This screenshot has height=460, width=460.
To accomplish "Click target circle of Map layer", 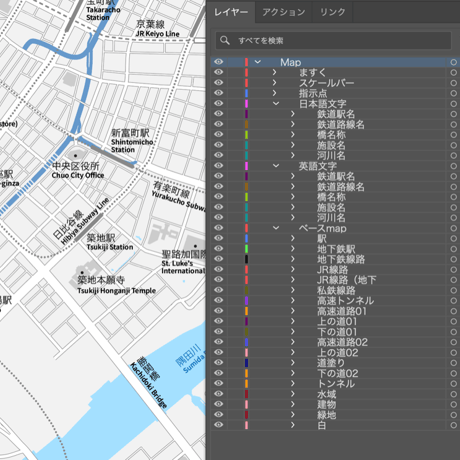I will [453, 62].
